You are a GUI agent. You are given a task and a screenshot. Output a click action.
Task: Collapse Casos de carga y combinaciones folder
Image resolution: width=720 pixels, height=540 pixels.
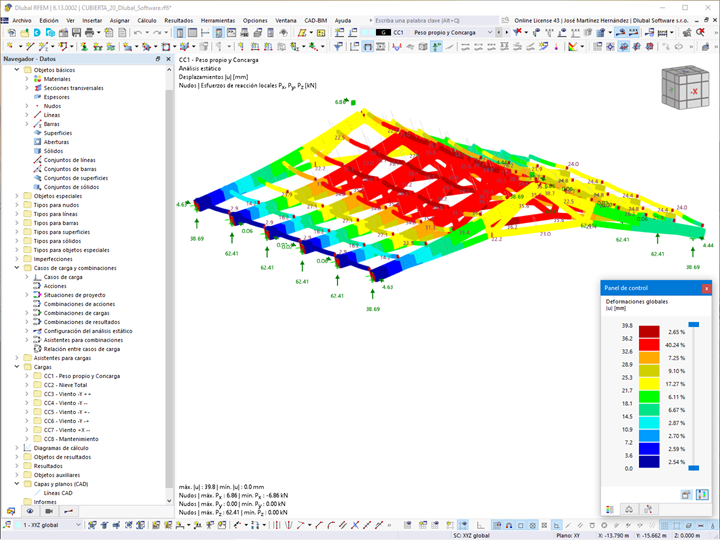(17, 268)
